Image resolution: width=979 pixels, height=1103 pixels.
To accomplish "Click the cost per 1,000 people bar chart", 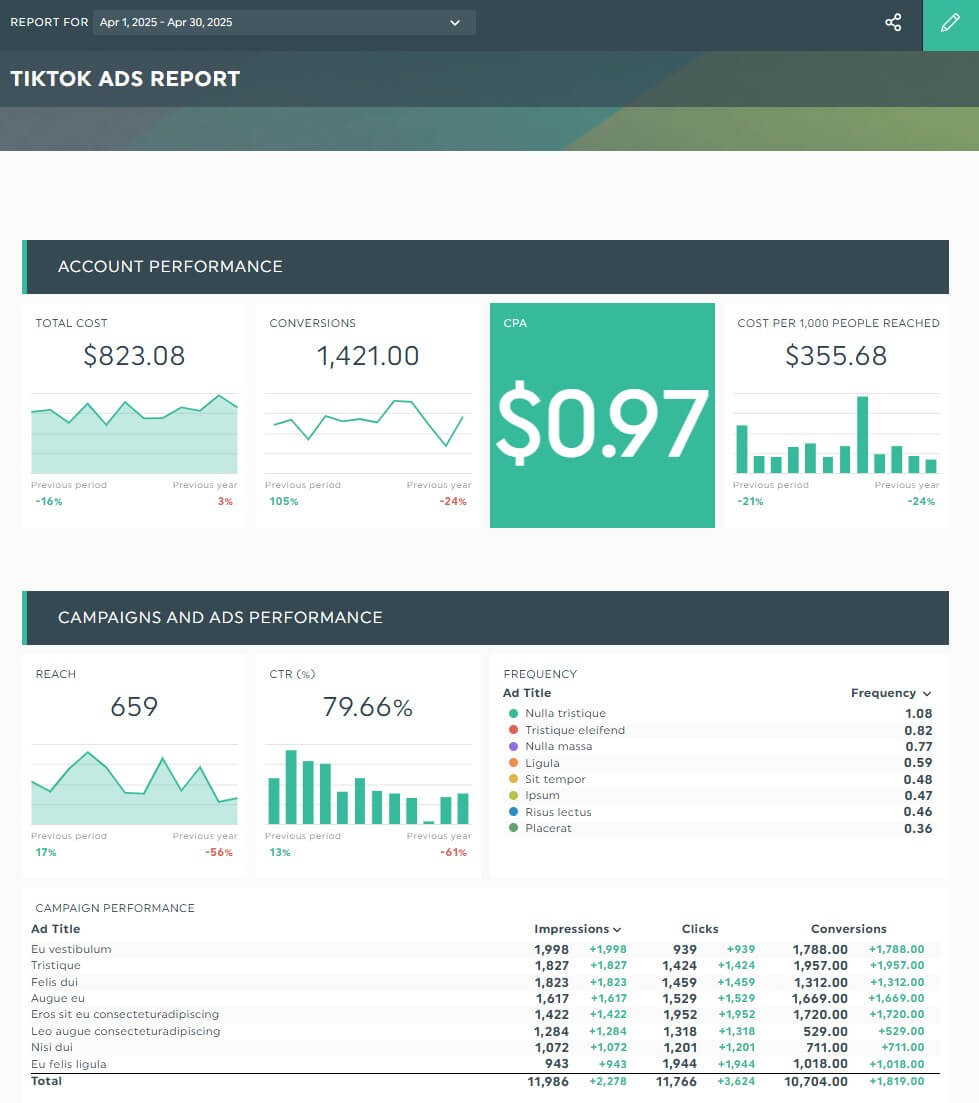I will pyautogui.click(x=836, y=433).
